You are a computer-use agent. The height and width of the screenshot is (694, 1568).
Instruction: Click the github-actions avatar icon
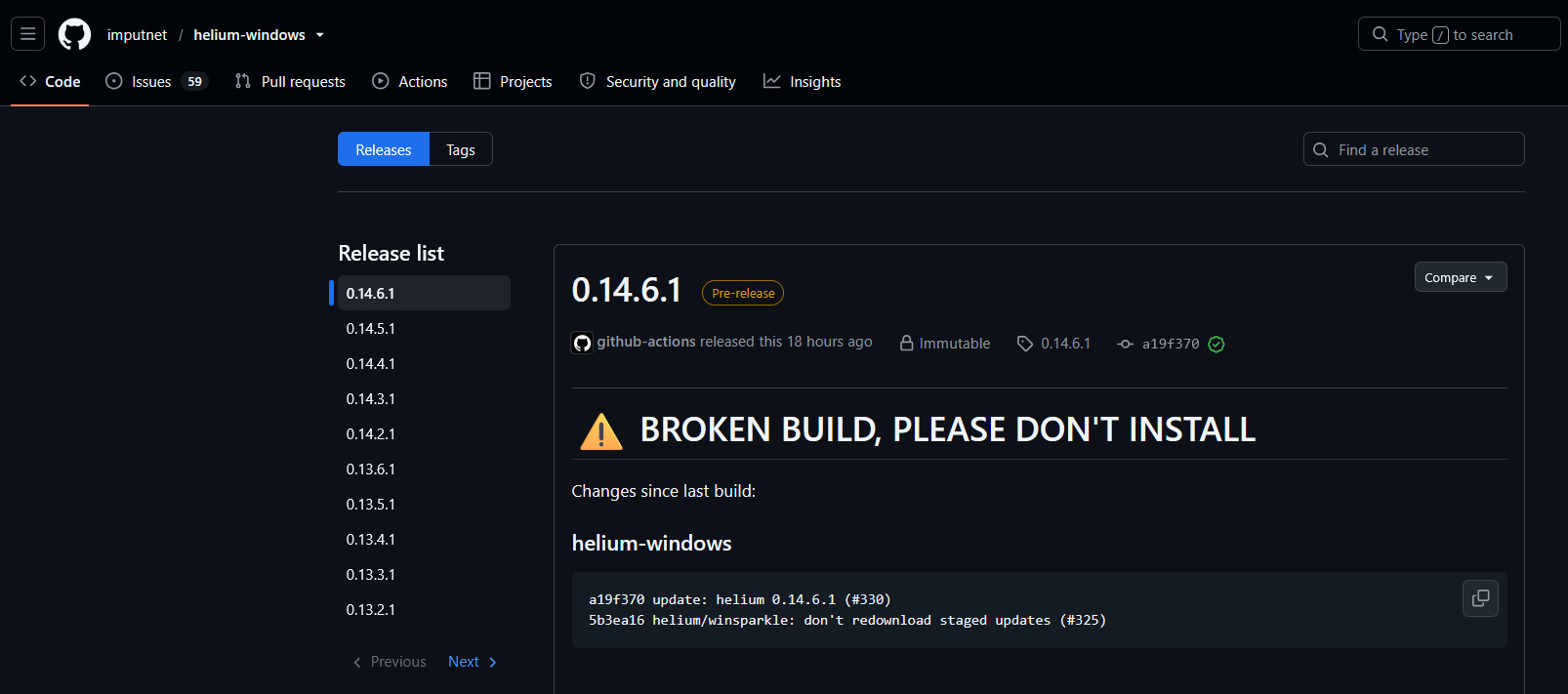pyautogui.click(x=582, y=343)
